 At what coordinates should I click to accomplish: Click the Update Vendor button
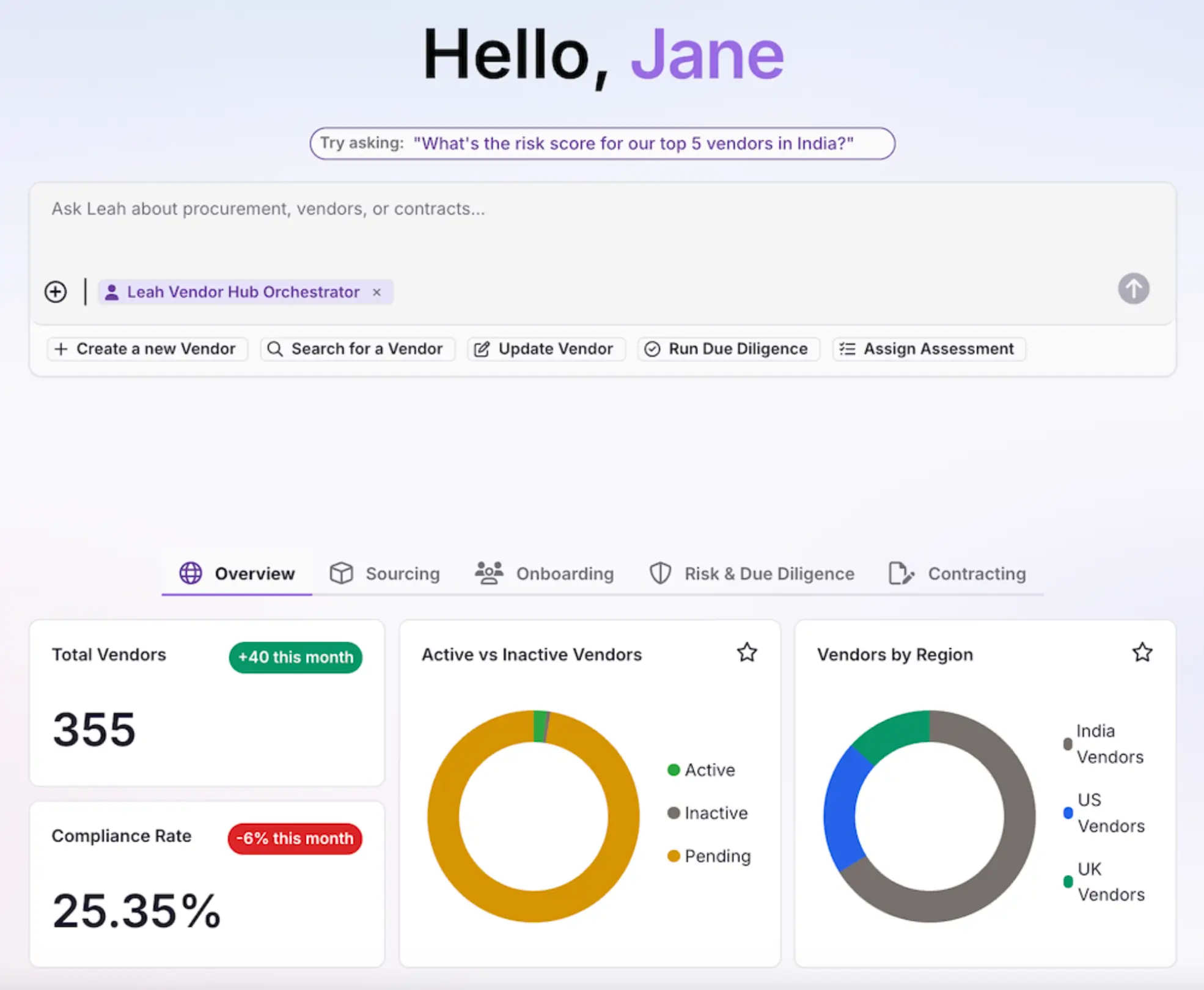546,349
